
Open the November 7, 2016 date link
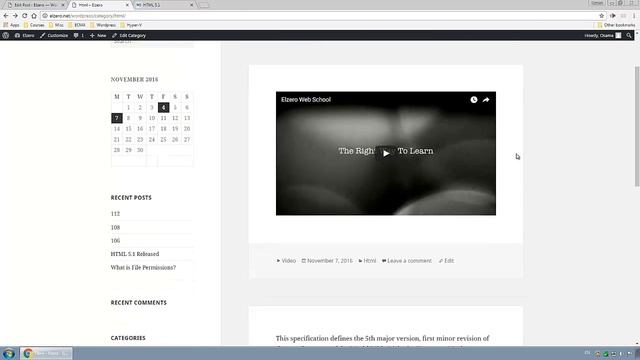point(330,261)
